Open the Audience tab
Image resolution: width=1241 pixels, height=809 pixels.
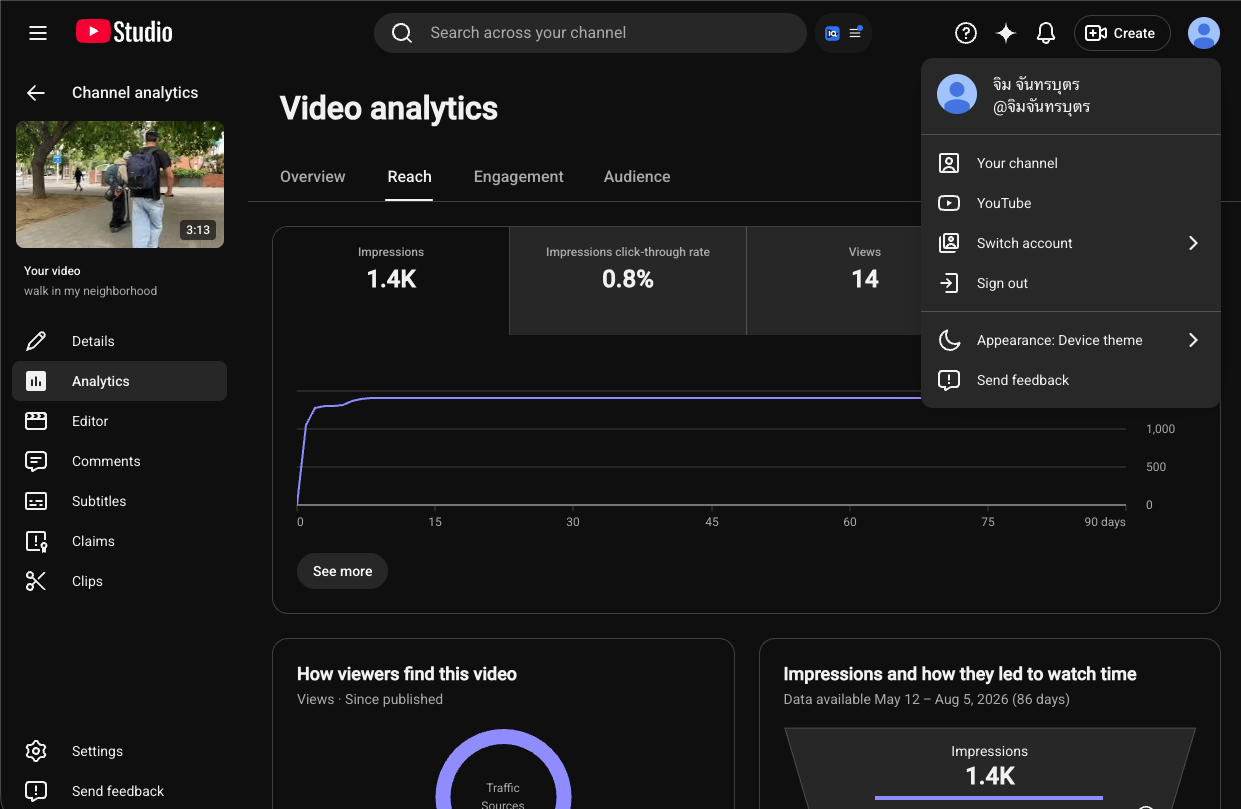pos(637,177)
